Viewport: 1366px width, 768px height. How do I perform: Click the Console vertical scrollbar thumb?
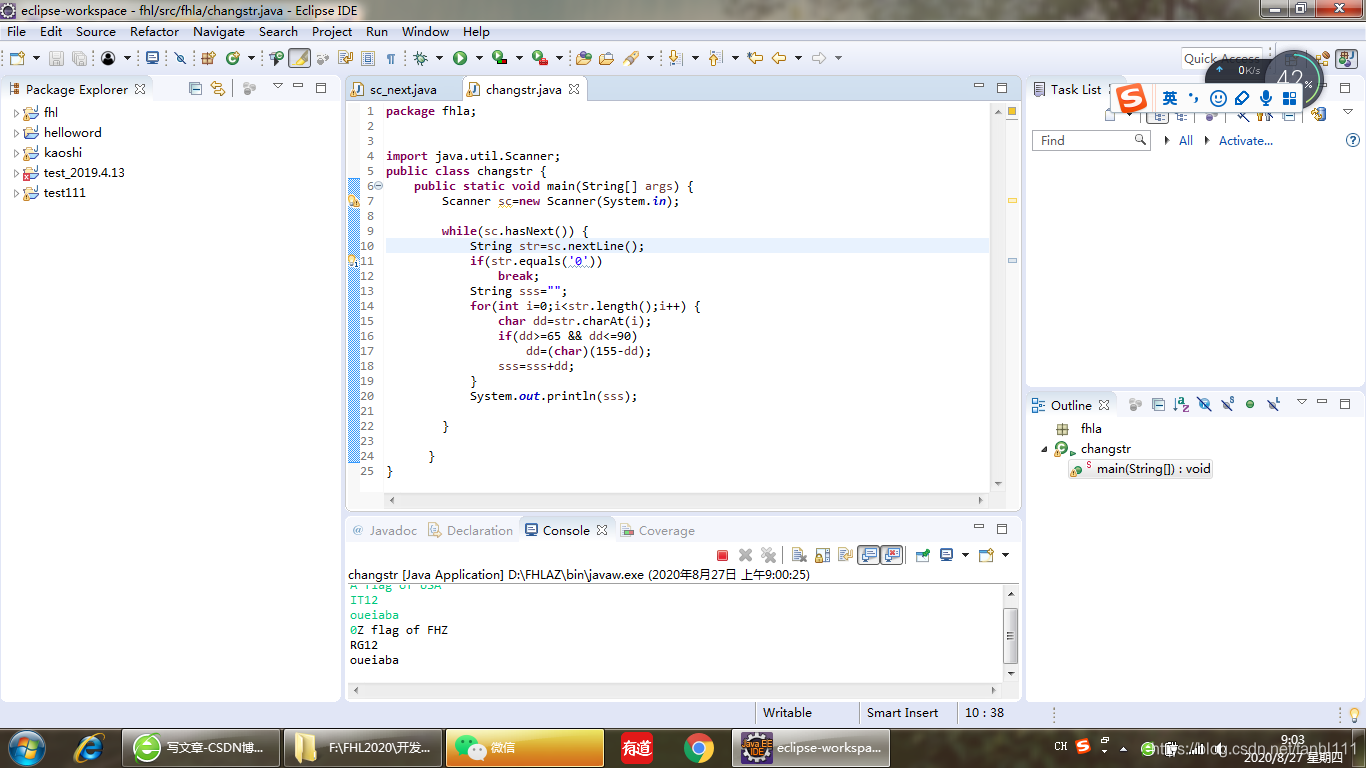pyautogui.click(x=1011, y=636)
